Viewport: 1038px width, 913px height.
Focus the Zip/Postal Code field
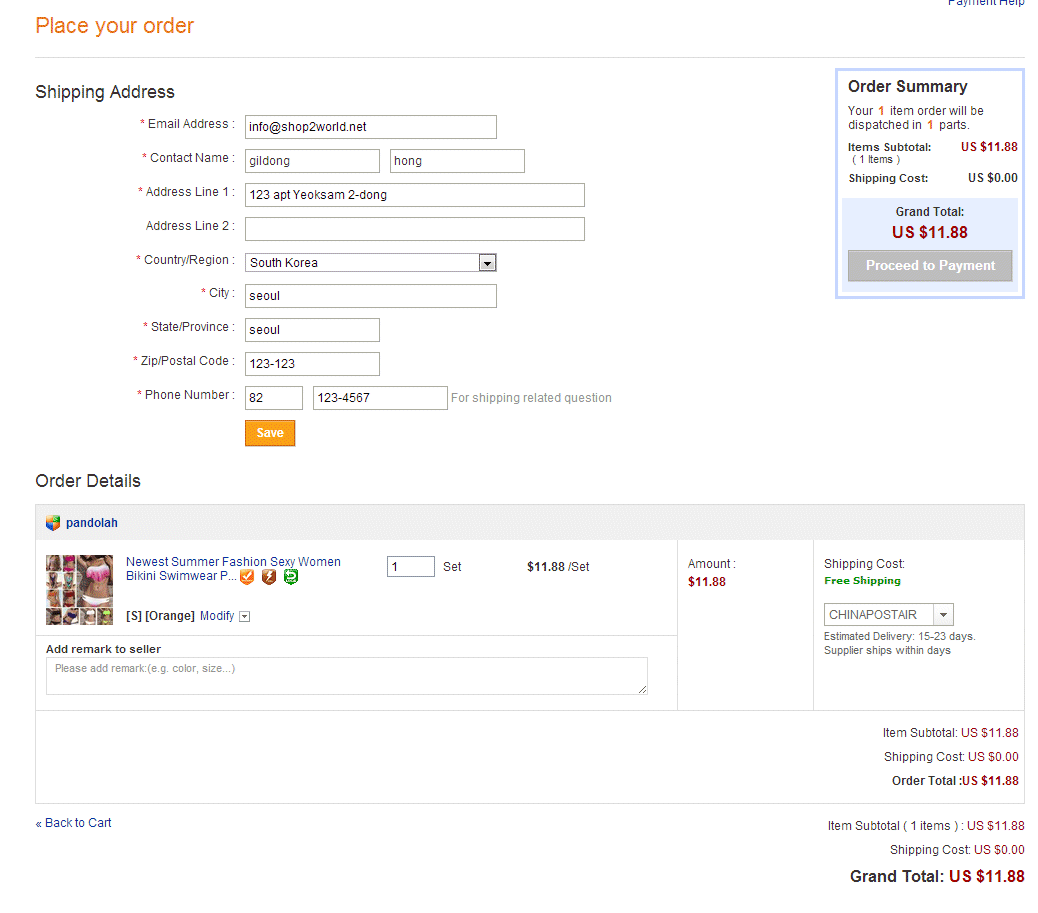tap(312, 364)
